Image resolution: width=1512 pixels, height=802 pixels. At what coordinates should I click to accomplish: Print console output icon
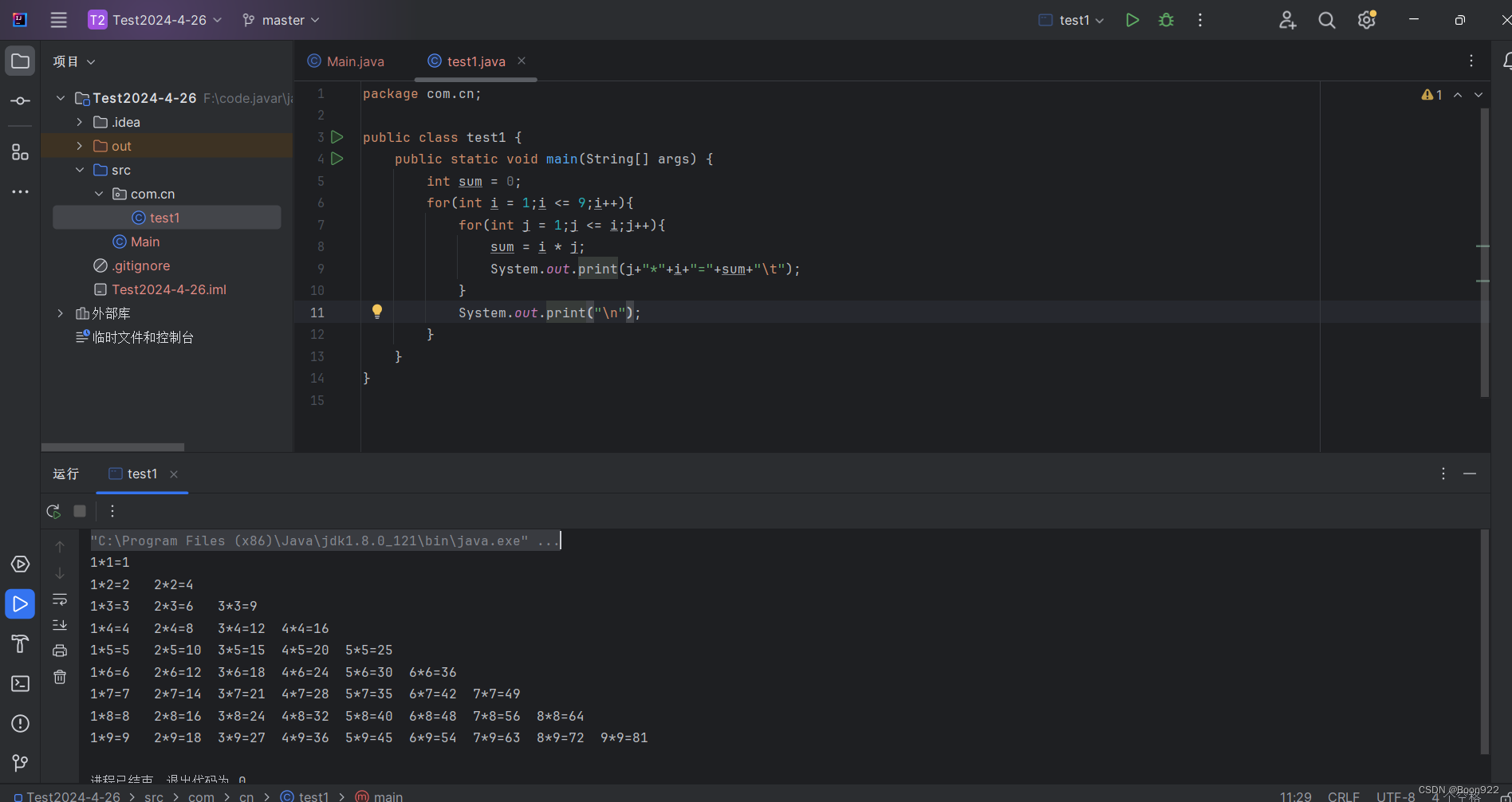coord(60,651)
